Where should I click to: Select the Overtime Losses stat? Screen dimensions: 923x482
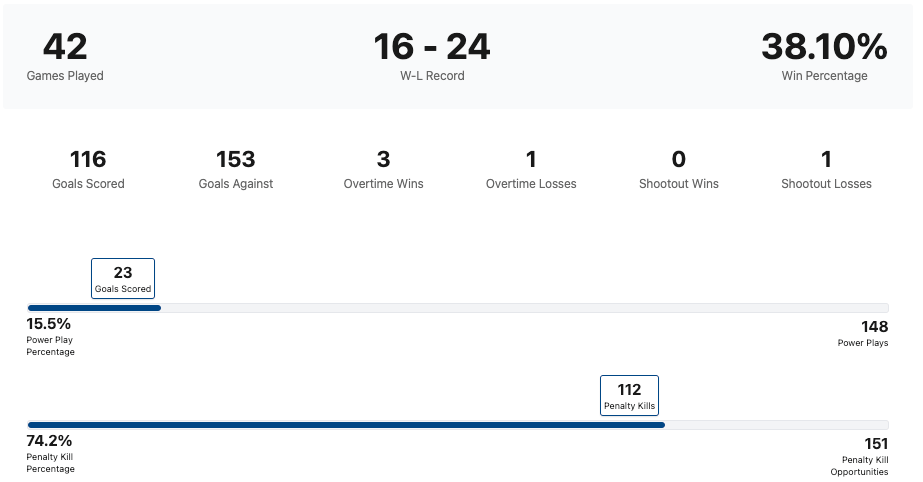(x=531, y=168)
